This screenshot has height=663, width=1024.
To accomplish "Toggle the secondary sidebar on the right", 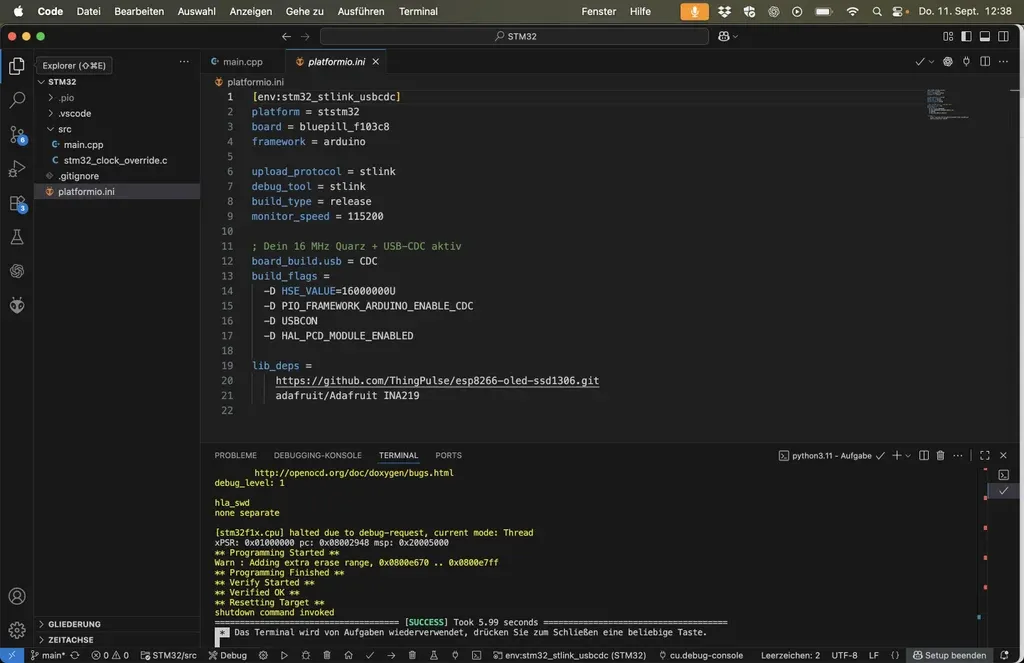I will click(x=1002, y=36).
